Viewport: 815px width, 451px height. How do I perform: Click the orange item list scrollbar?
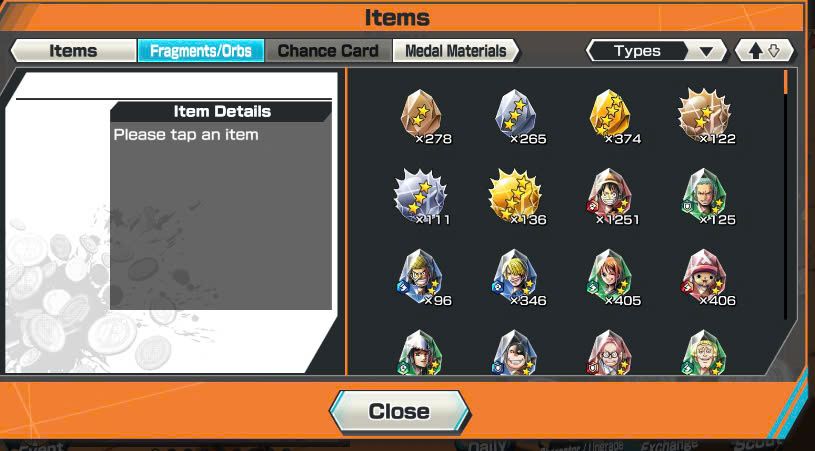coord(785,82)
